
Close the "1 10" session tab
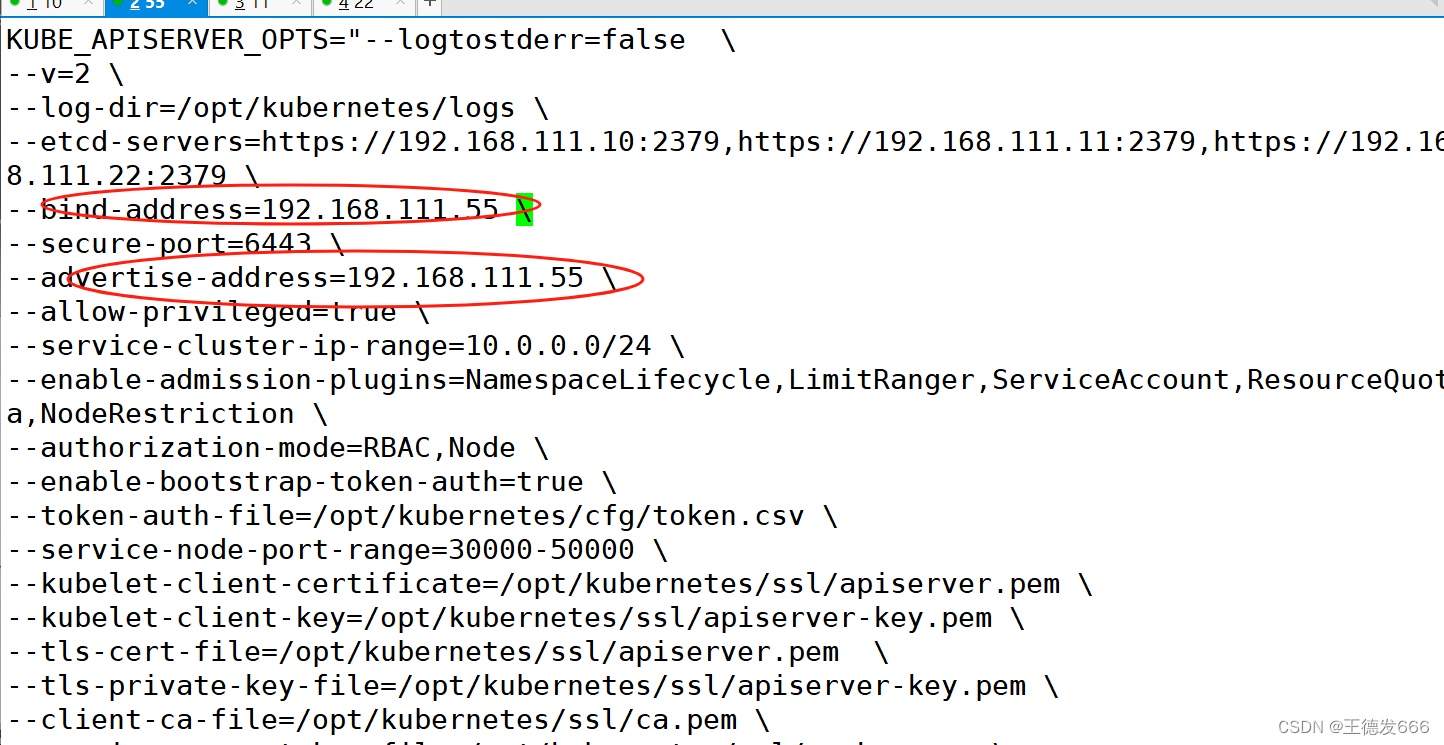tap(87, 4)
